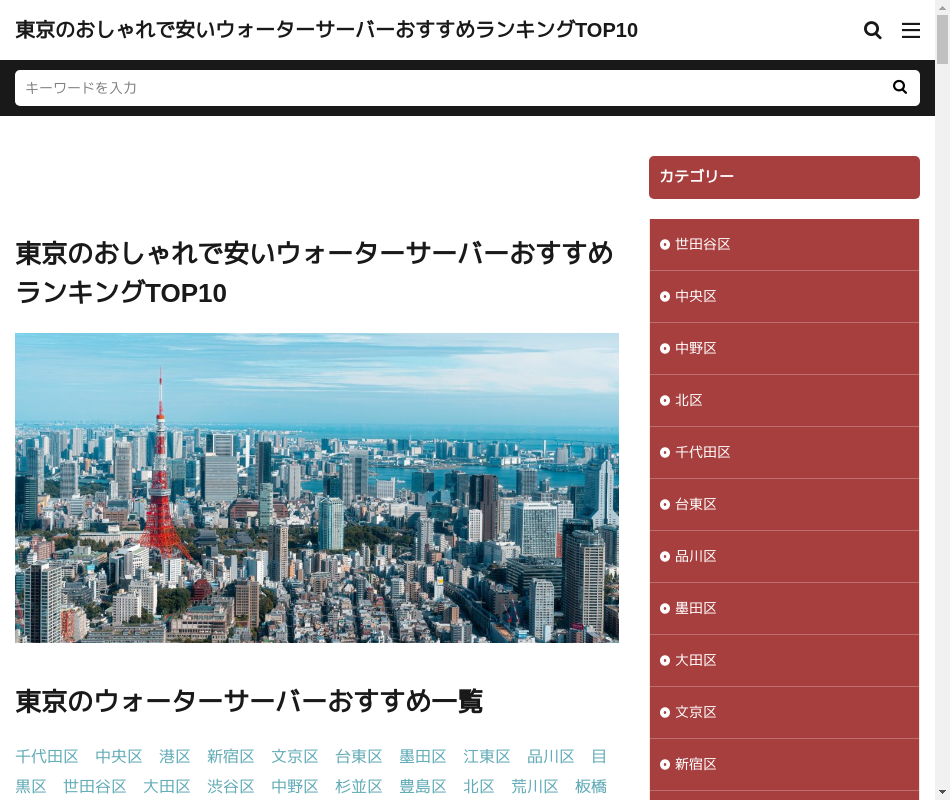Open 北区 category in sidebar
950x800 pixels.
784,401
